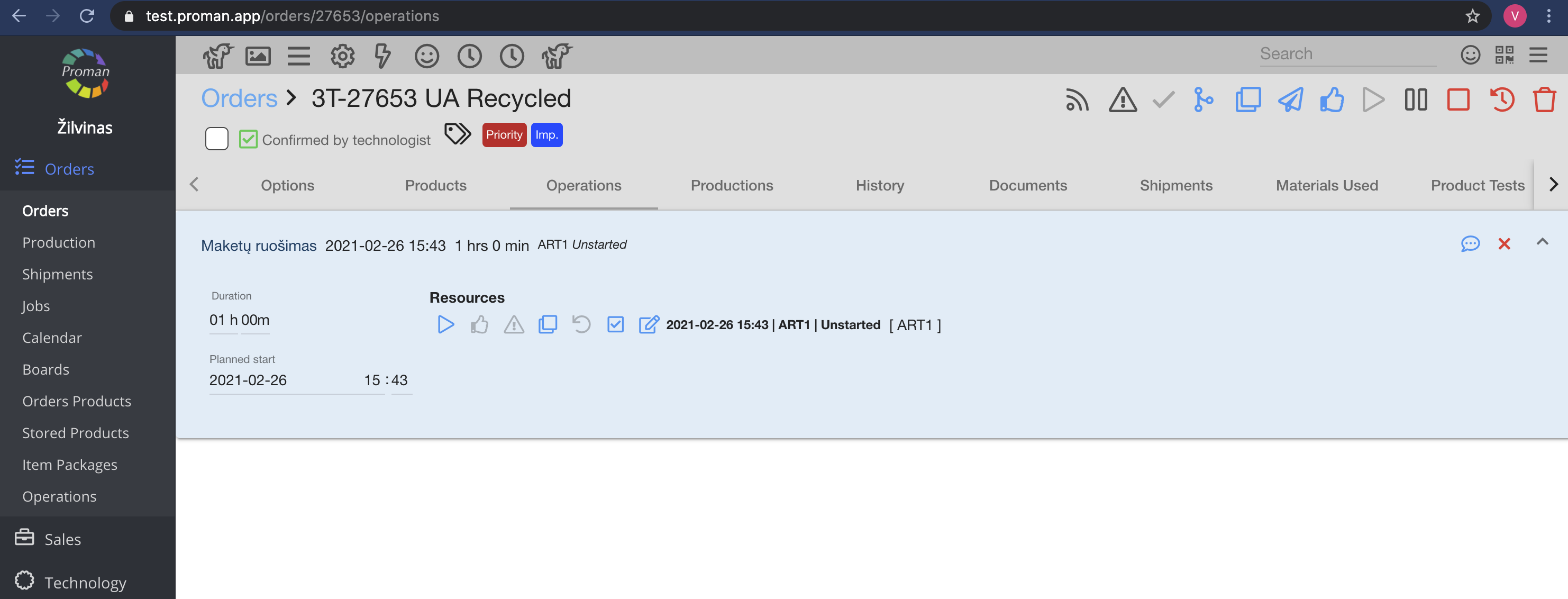The width and height of the screenshot is (1568, 599).
Task: Open Calendar in the sidebar
Action: tap(52, 338)
